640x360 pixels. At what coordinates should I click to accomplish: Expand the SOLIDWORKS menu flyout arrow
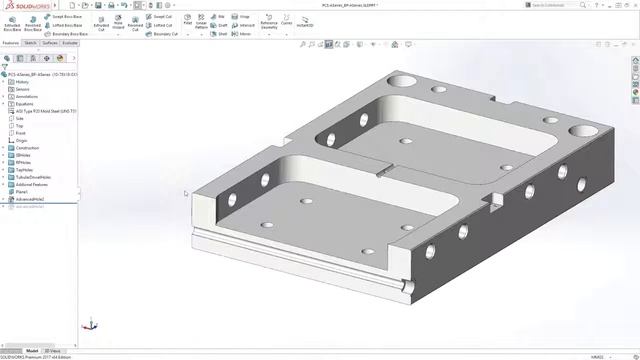[55, 5]
